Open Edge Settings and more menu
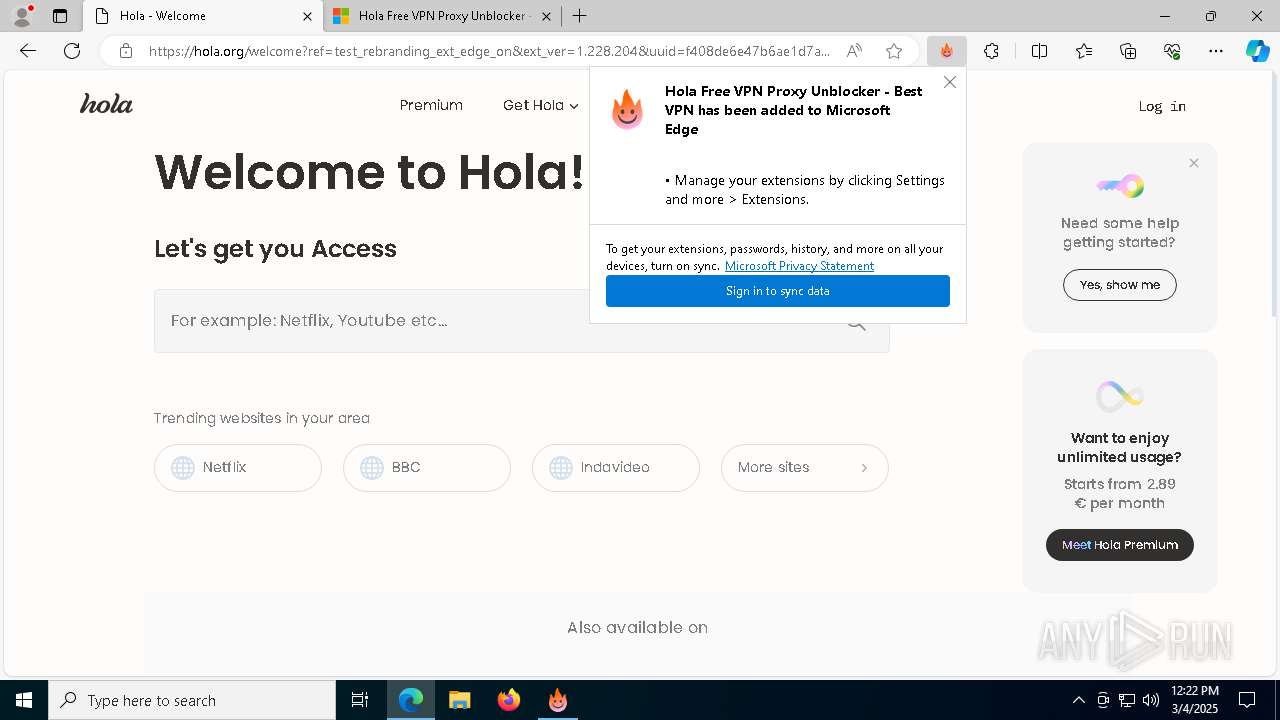The image size is (1280, 720). tap(1216, 51)
